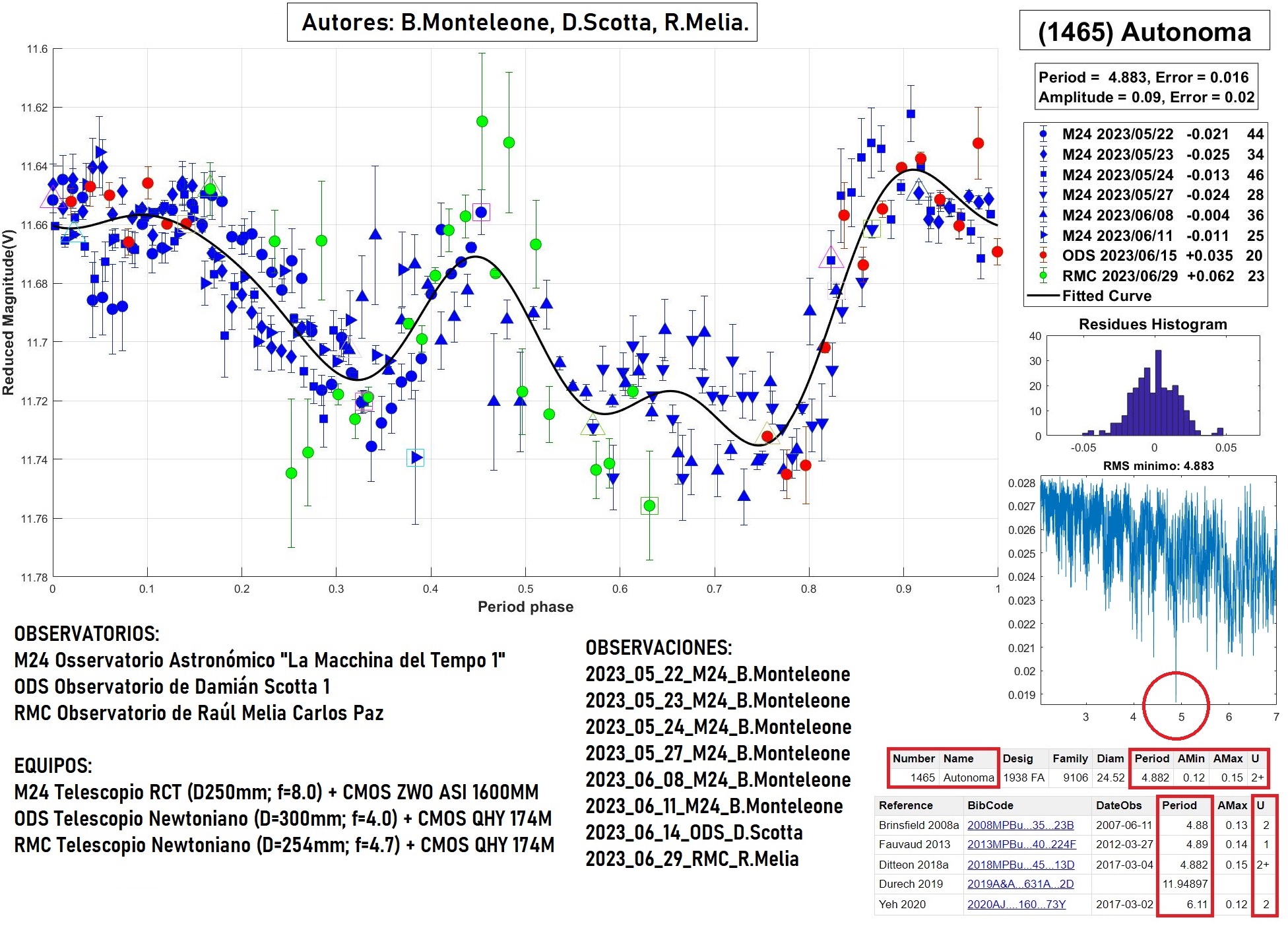Screen dimensions: 1288x928
Task: Click the 24.52 diameter cell
Action: (x=1111, y=778)
